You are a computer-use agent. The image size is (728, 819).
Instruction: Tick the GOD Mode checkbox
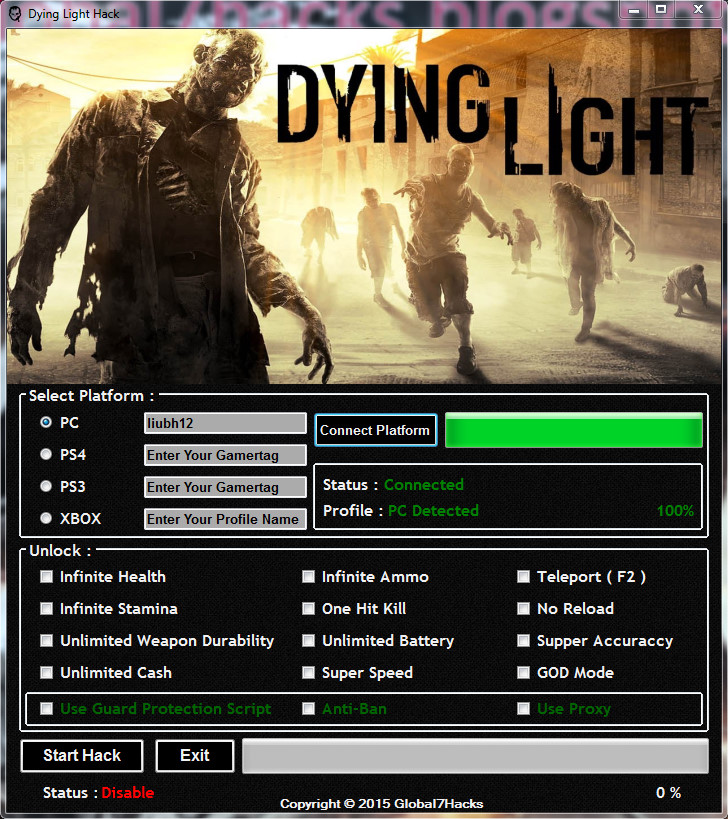523,672
